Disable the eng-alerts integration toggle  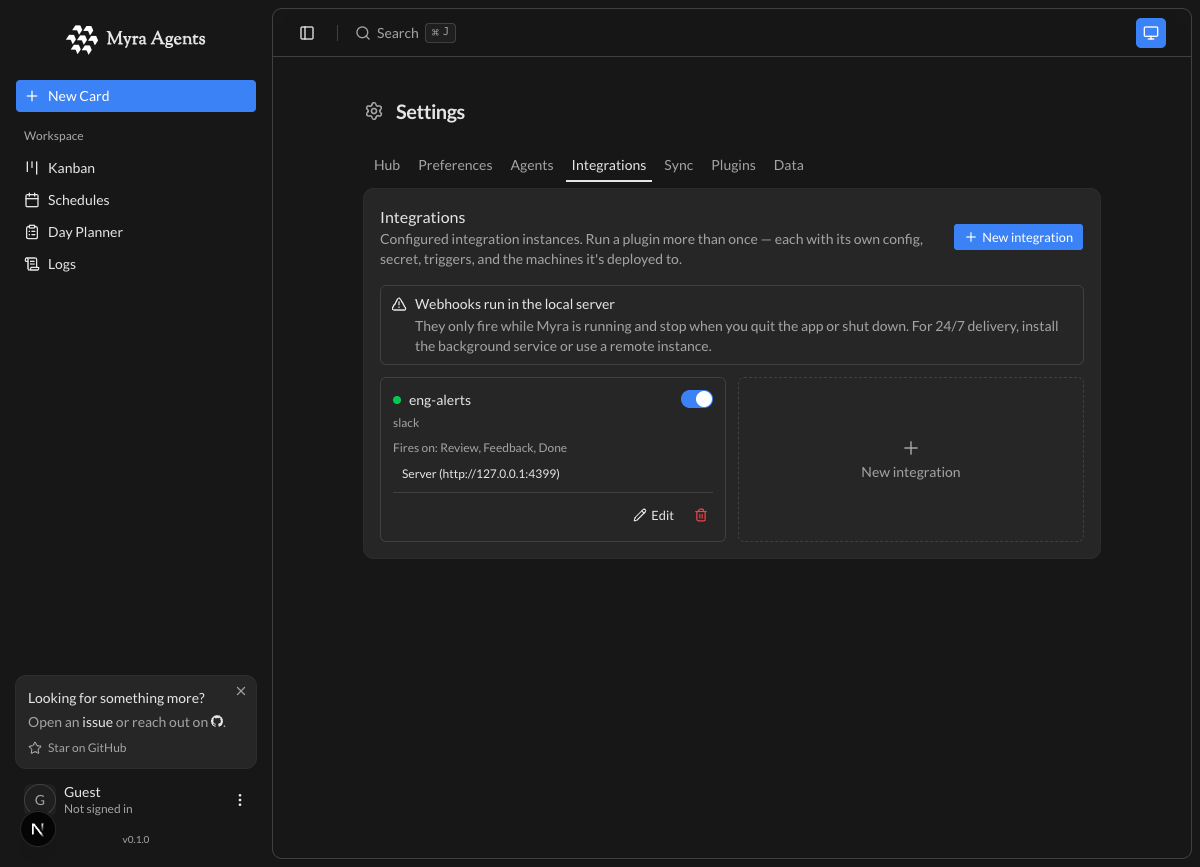[697, 399]
